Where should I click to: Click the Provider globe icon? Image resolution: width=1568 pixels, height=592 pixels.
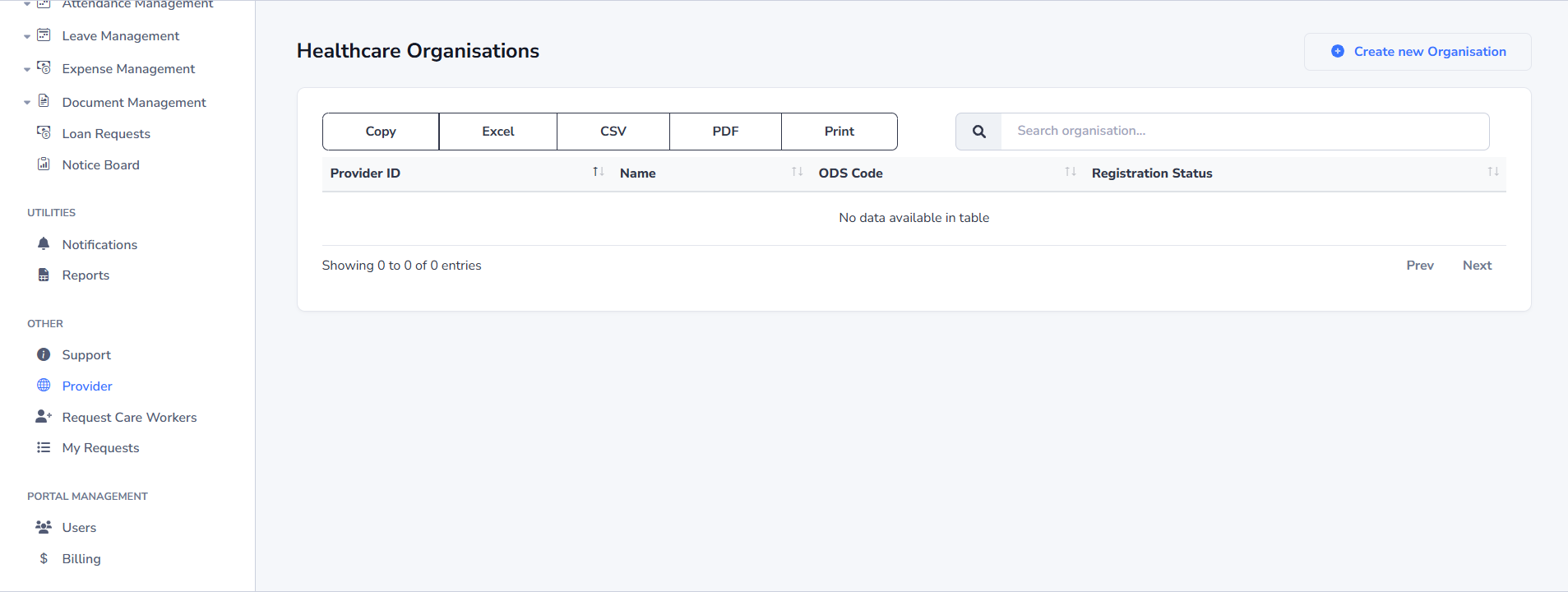[x=44, y=386]
